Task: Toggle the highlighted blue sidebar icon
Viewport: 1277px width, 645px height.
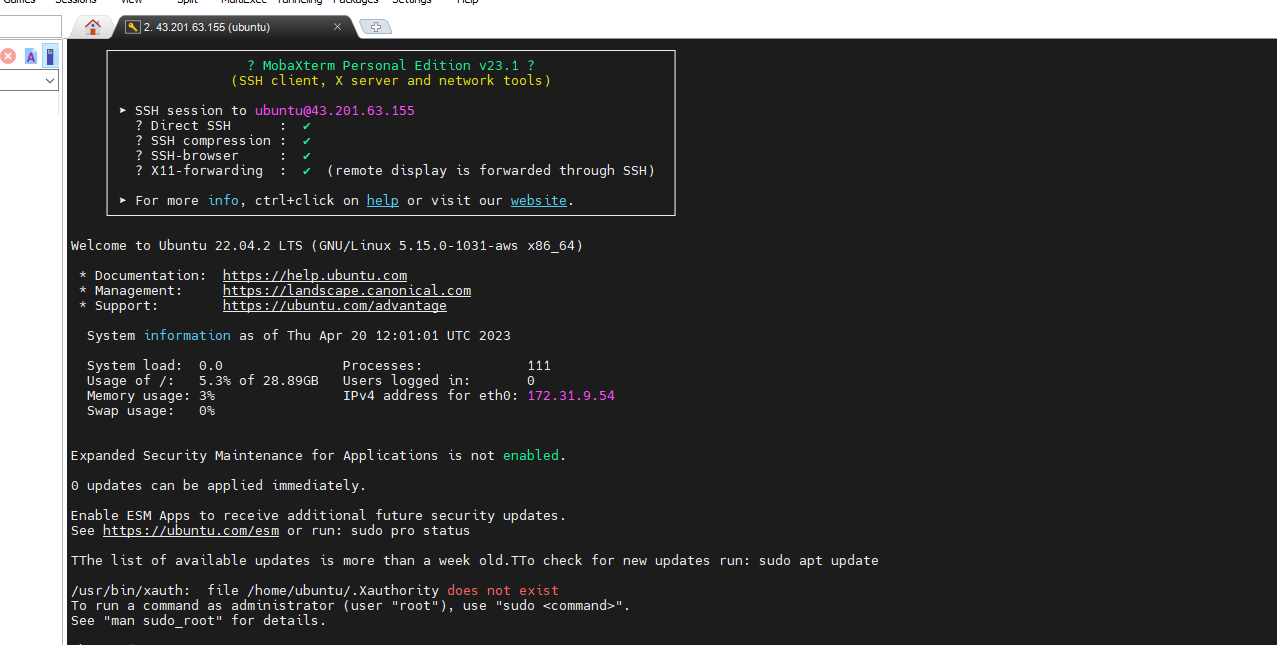Action: [49, 56]
